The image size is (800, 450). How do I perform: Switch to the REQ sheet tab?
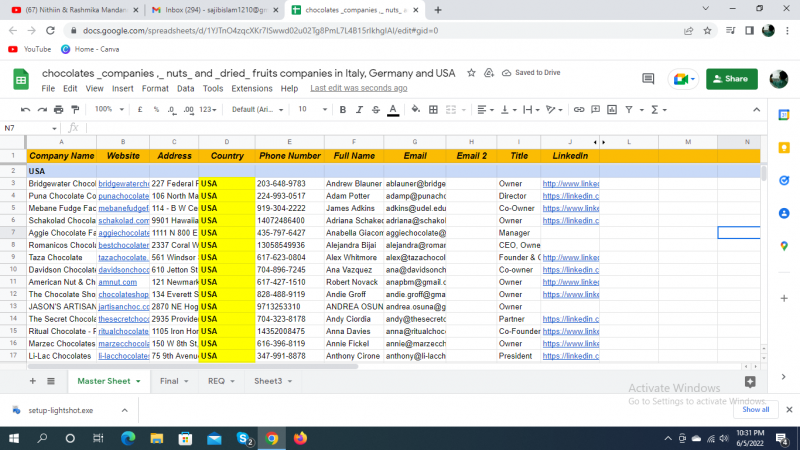(221, 381)
